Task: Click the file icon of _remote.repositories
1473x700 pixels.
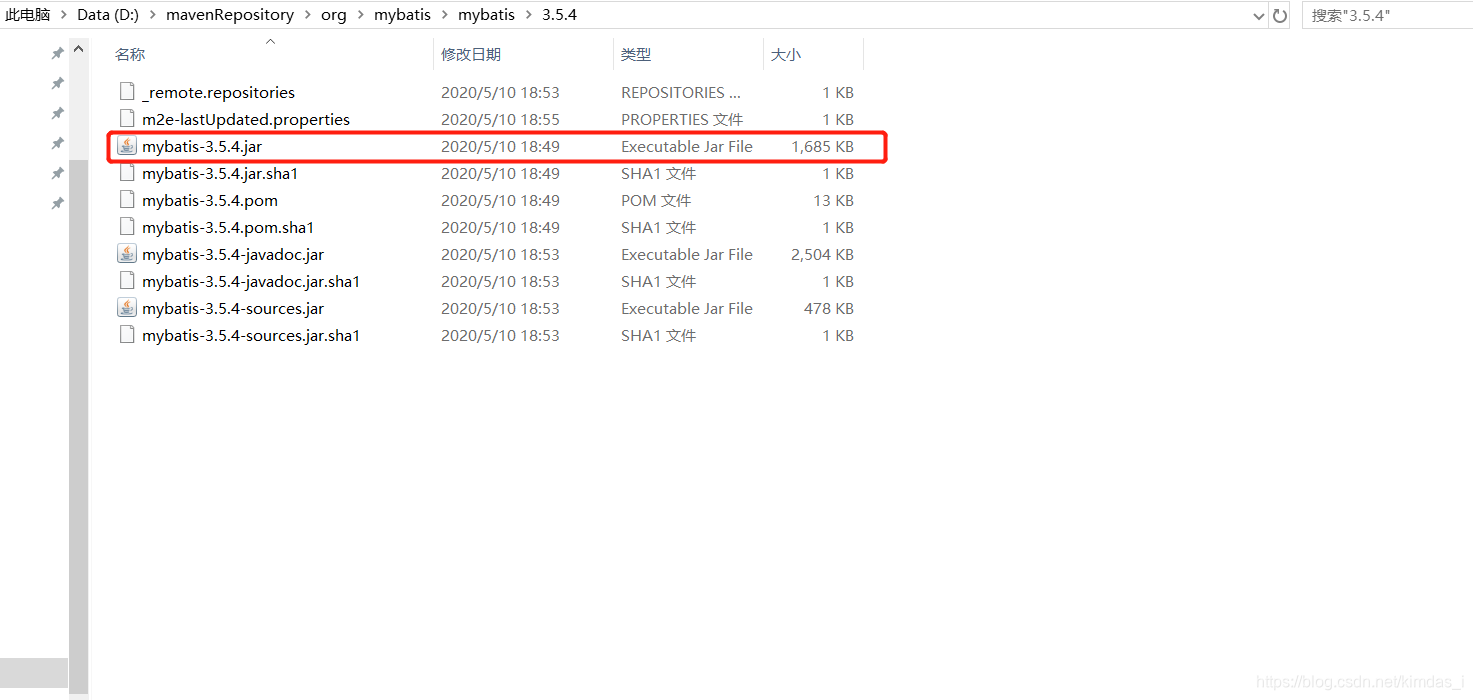Action: tap(127, 92)
